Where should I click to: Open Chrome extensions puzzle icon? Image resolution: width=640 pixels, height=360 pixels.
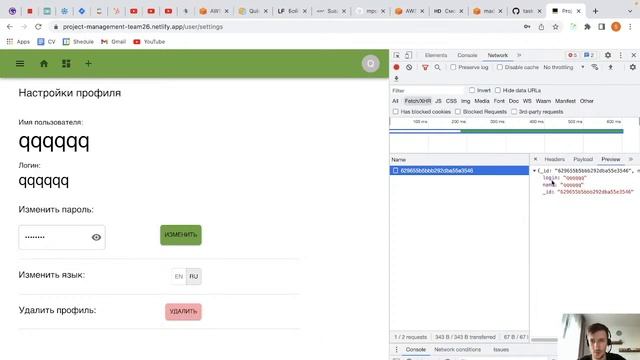(x=587, y=27)
